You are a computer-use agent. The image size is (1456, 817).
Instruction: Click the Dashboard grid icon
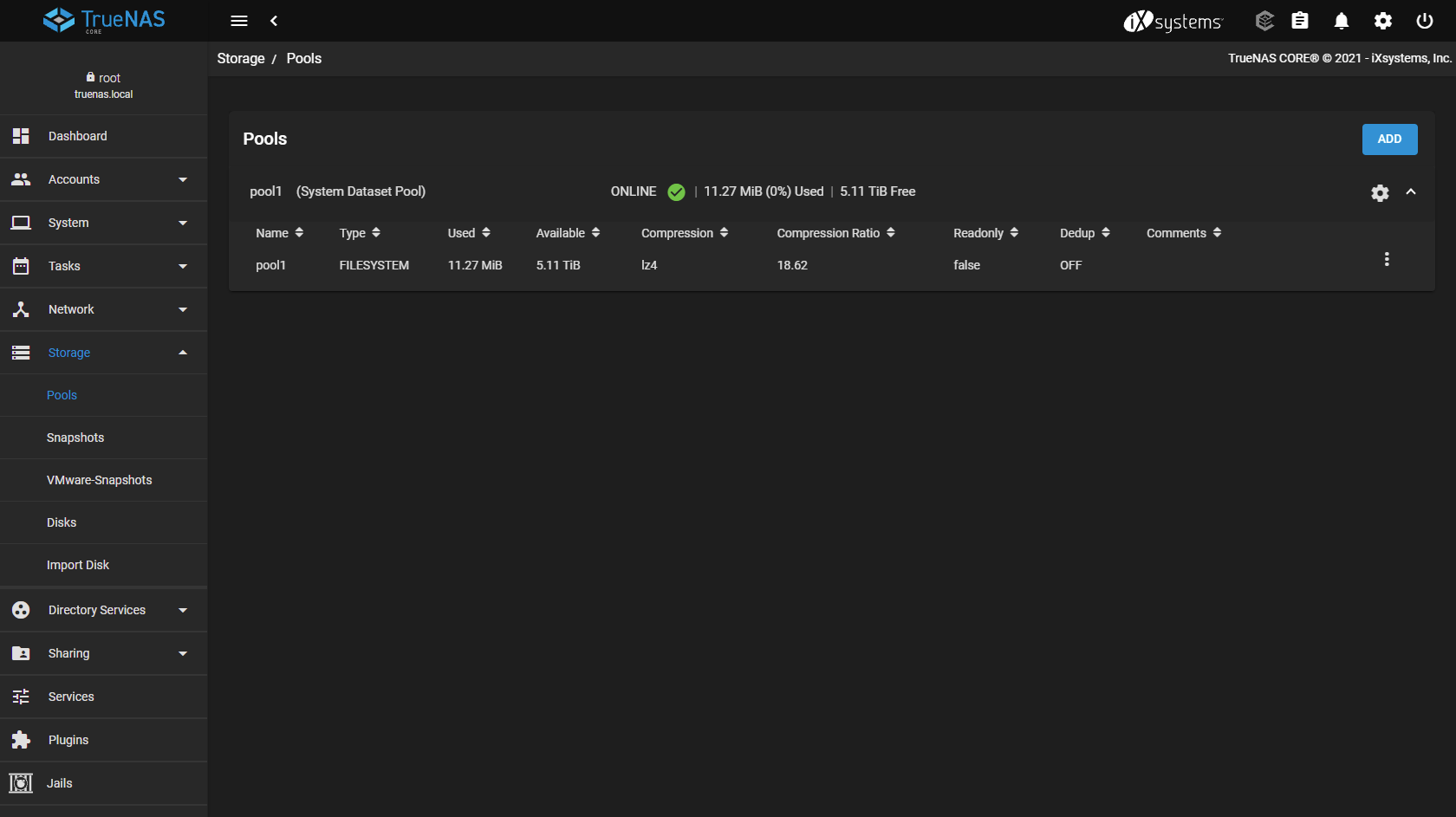coord(21,136)
